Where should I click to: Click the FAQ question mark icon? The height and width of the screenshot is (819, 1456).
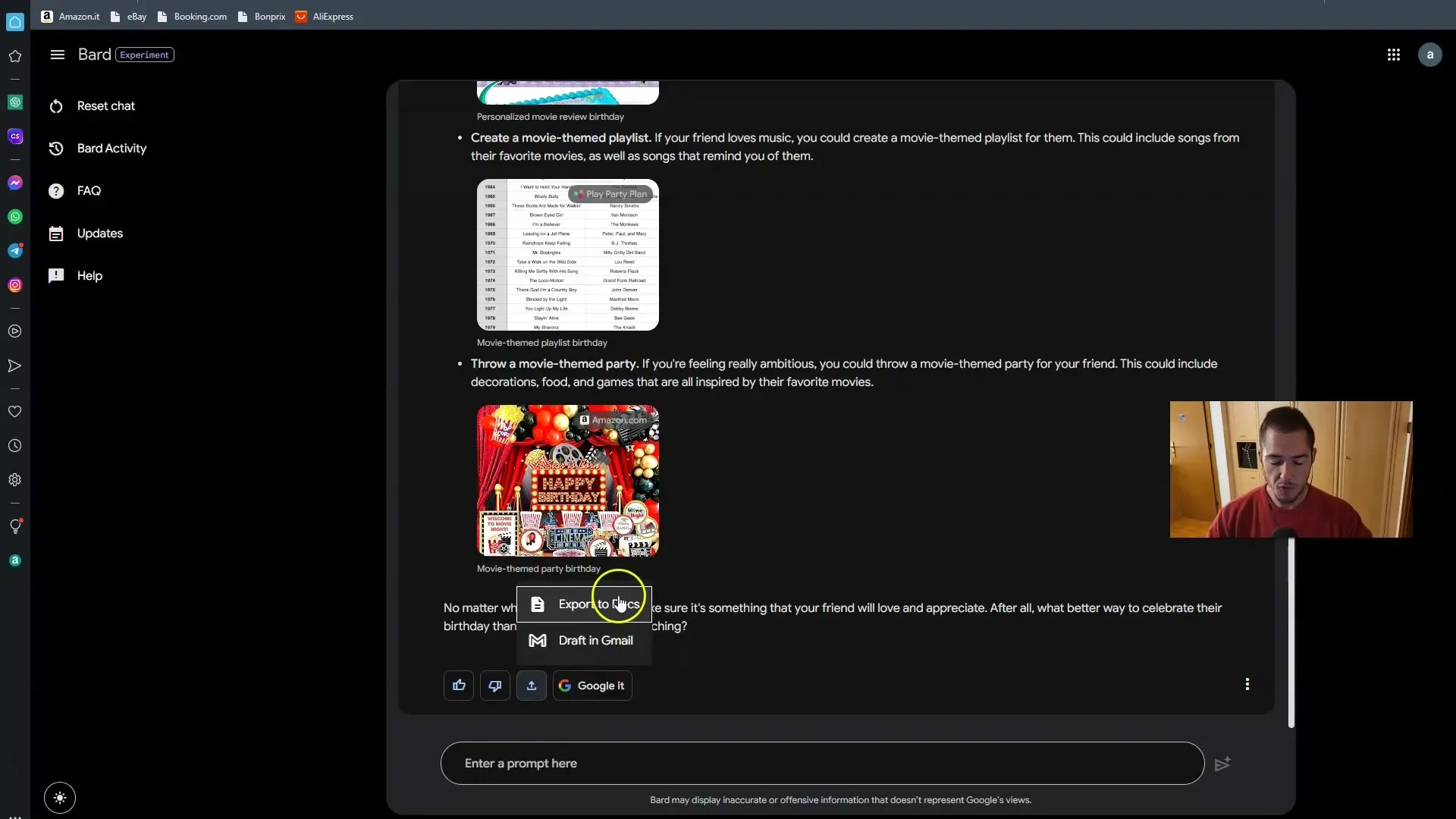coord(56,191)
